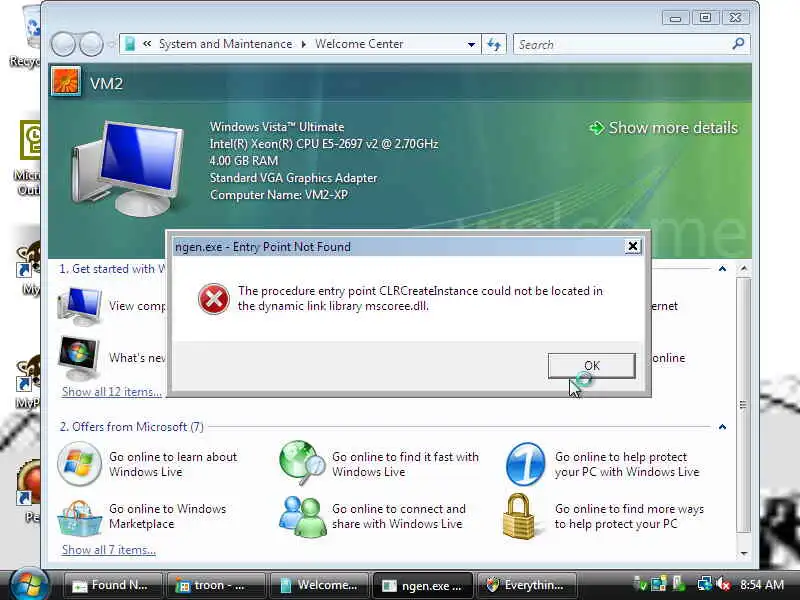Viewport: 800px width, 600px height.
Task: Click Go online to connect and share
Action: [399, 516]
